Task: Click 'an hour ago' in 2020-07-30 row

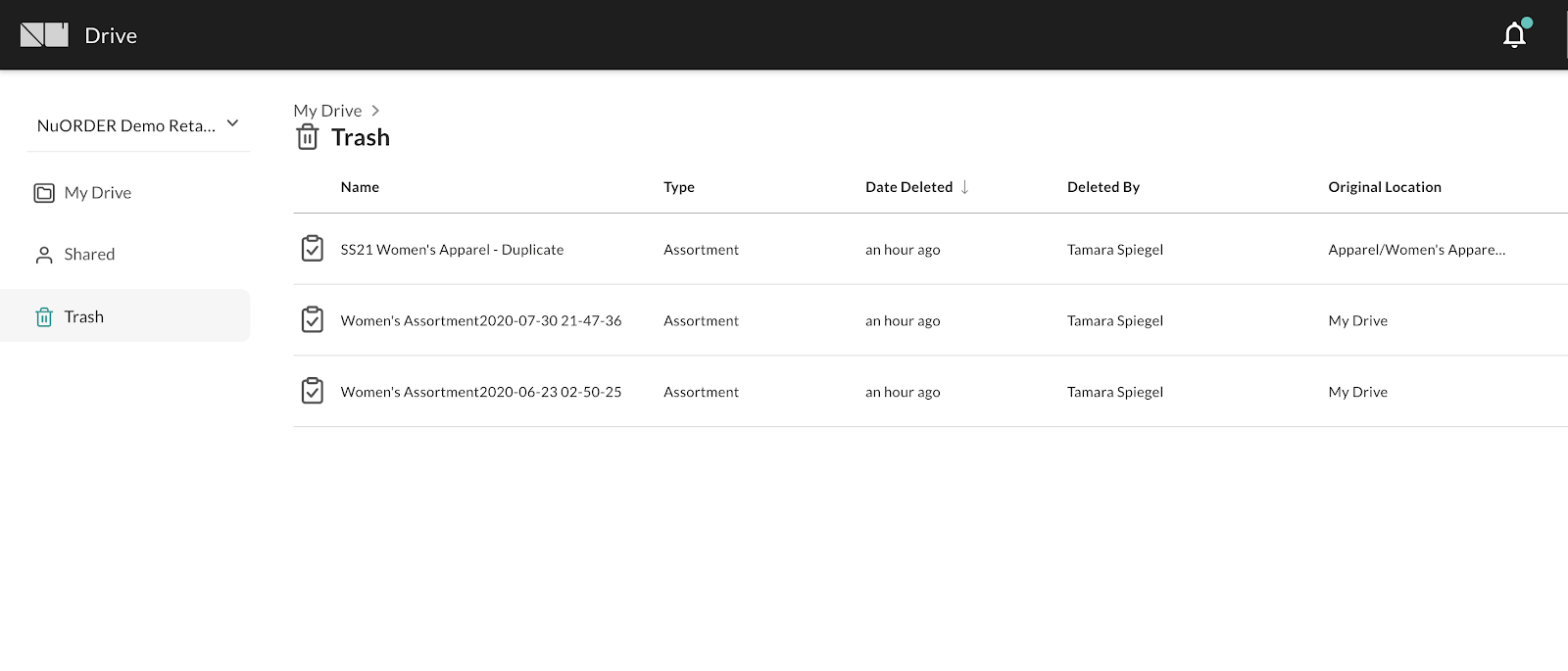Action: [903, 320]
